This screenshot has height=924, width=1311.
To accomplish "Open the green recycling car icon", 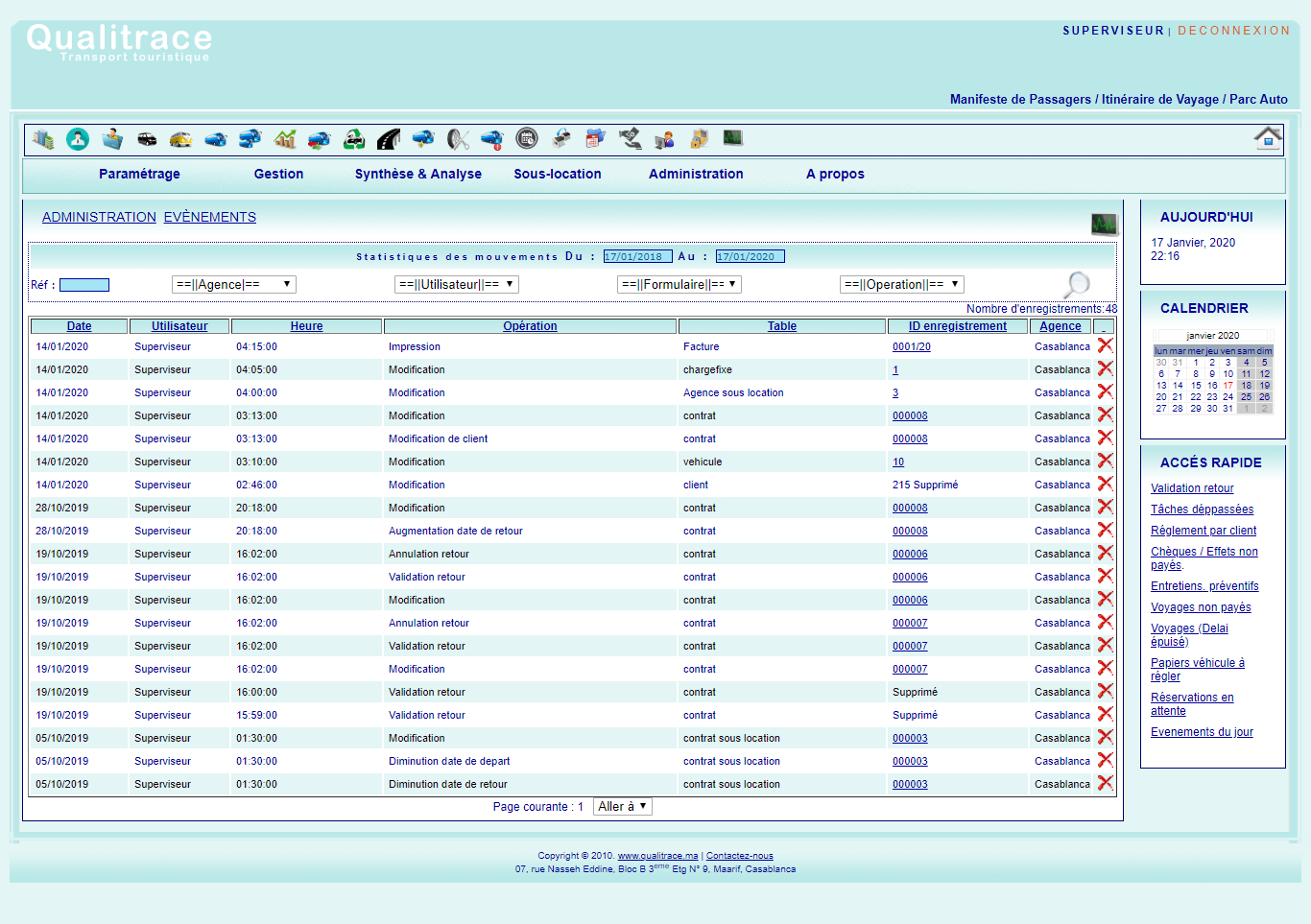I will point(354,139).
